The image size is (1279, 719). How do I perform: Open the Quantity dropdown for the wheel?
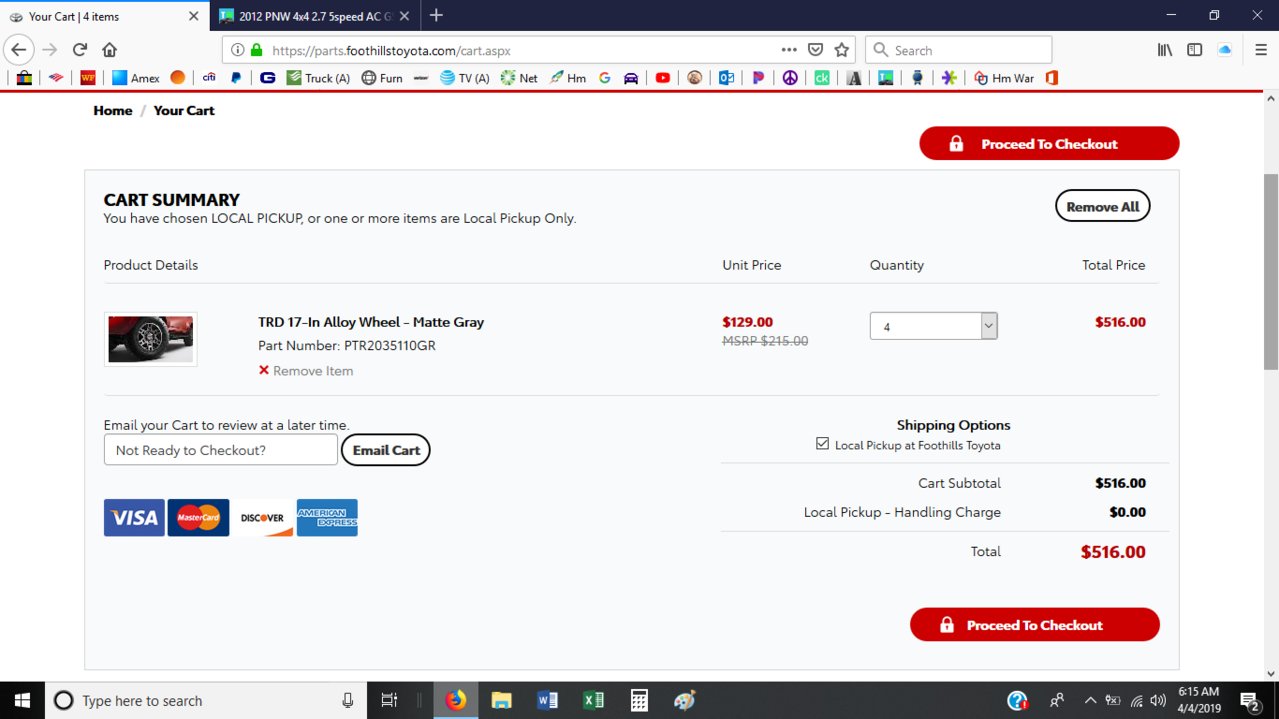[933, 326]
